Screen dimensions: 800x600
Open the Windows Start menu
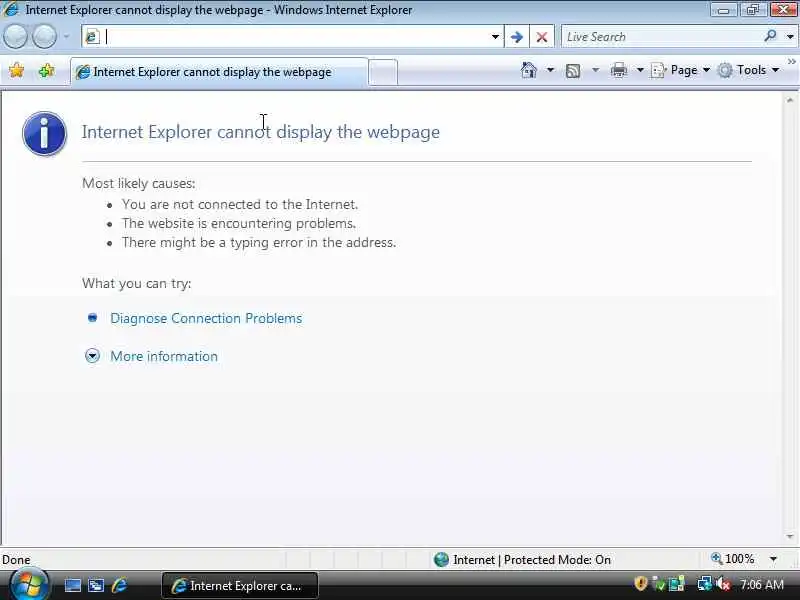pos(29,585)
